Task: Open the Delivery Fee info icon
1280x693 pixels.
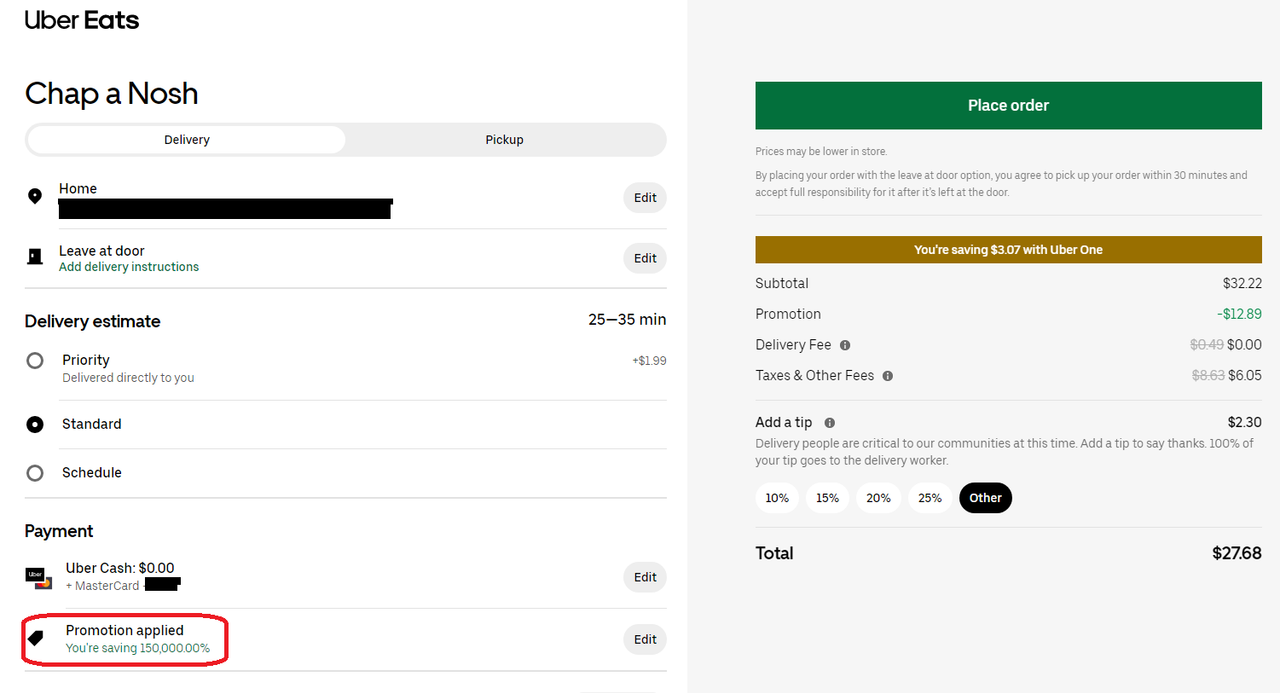Action: tap(845, 345)
